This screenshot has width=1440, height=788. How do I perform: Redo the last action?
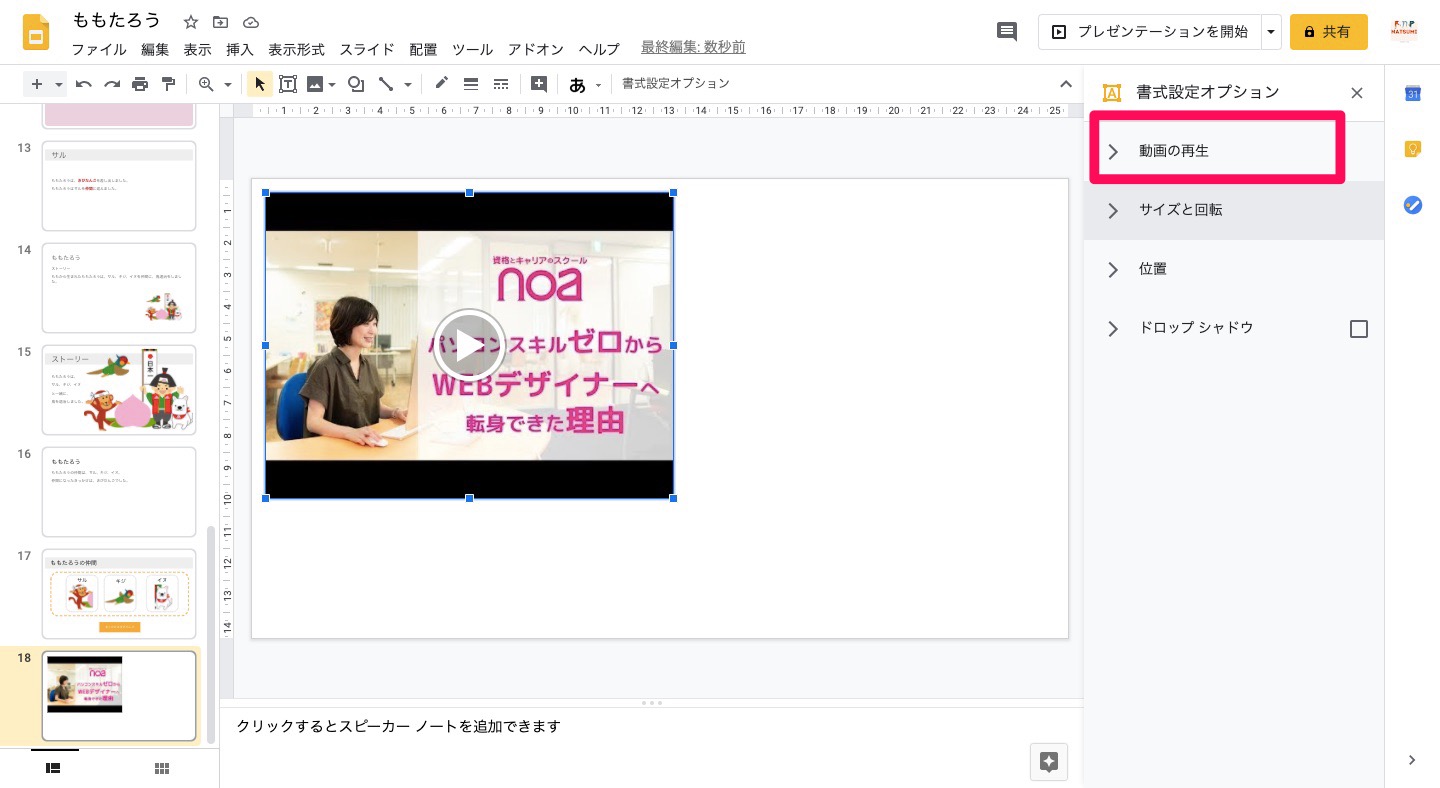(x=112, y=84)
